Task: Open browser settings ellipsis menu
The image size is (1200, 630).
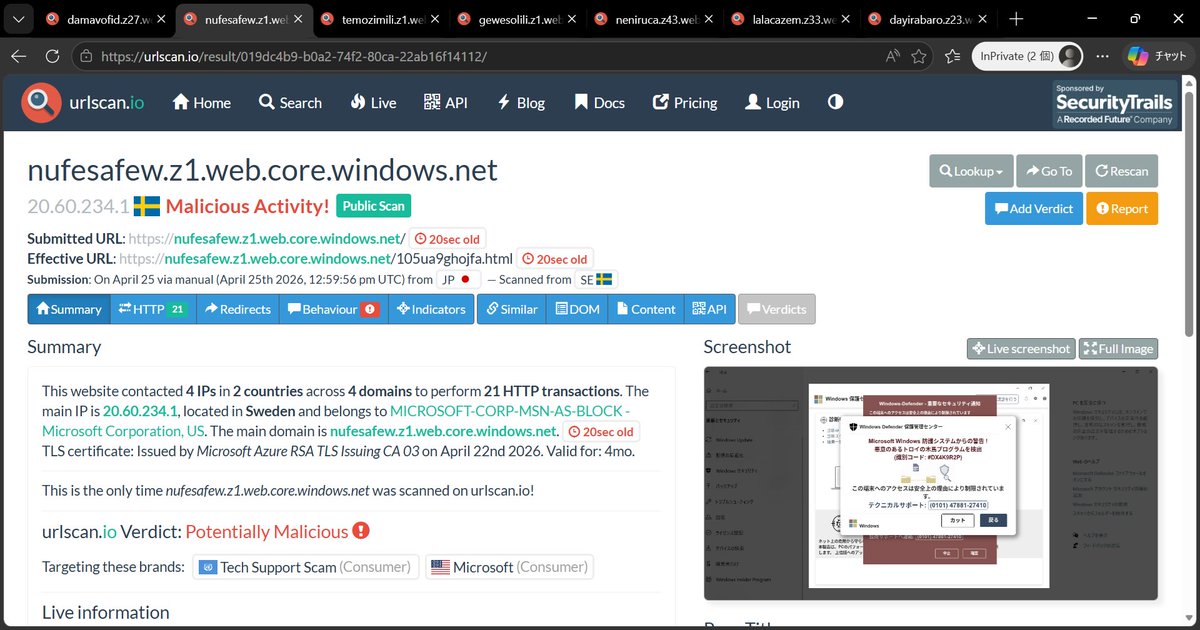Action: (x=1104, y=56)
